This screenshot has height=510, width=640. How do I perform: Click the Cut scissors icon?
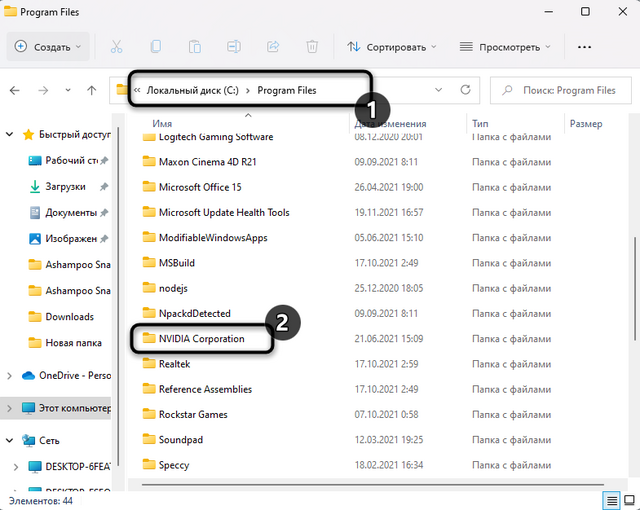click(x=116, y=47)
